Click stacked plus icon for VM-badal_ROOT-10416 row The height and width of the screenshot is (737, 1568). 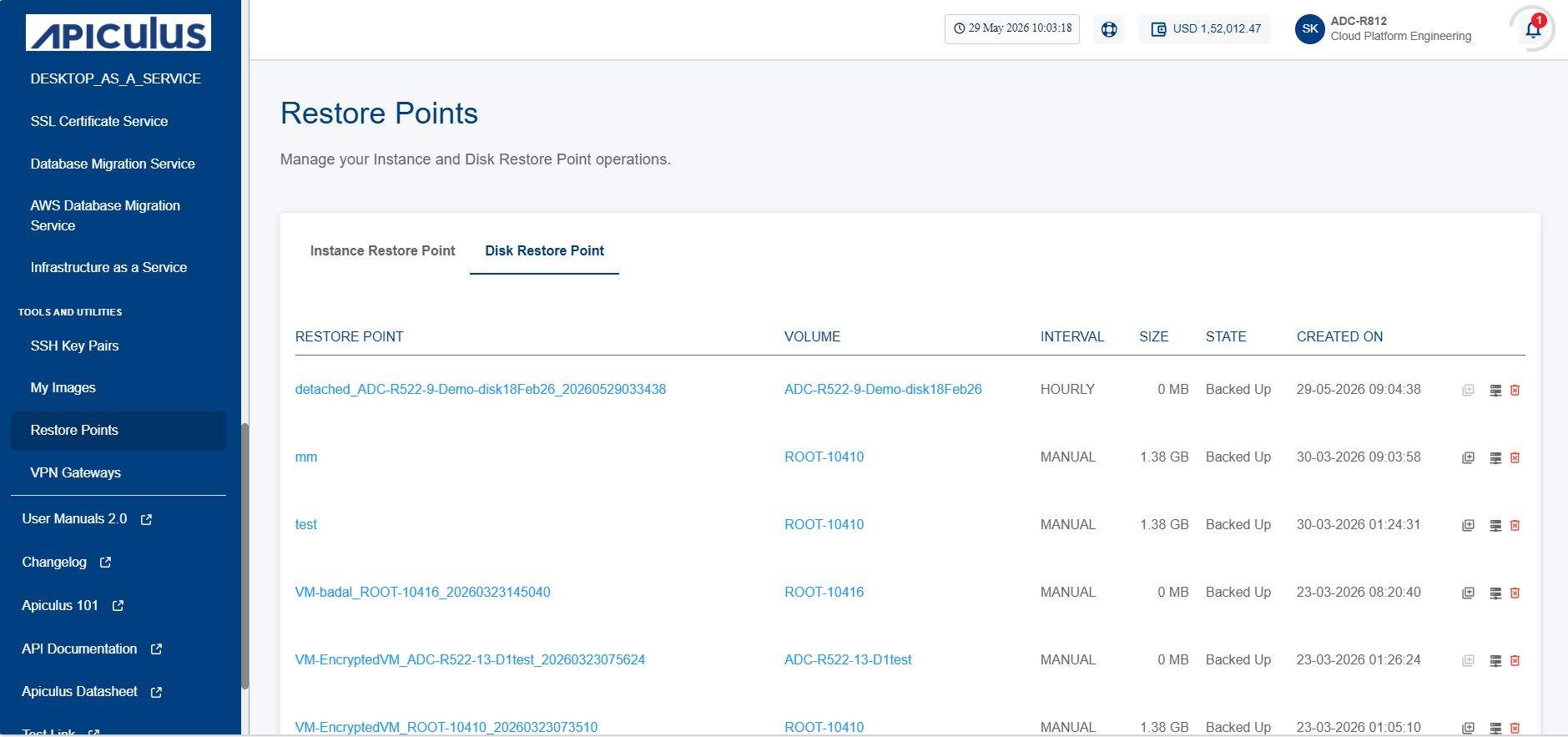[x=1468, y=593]
